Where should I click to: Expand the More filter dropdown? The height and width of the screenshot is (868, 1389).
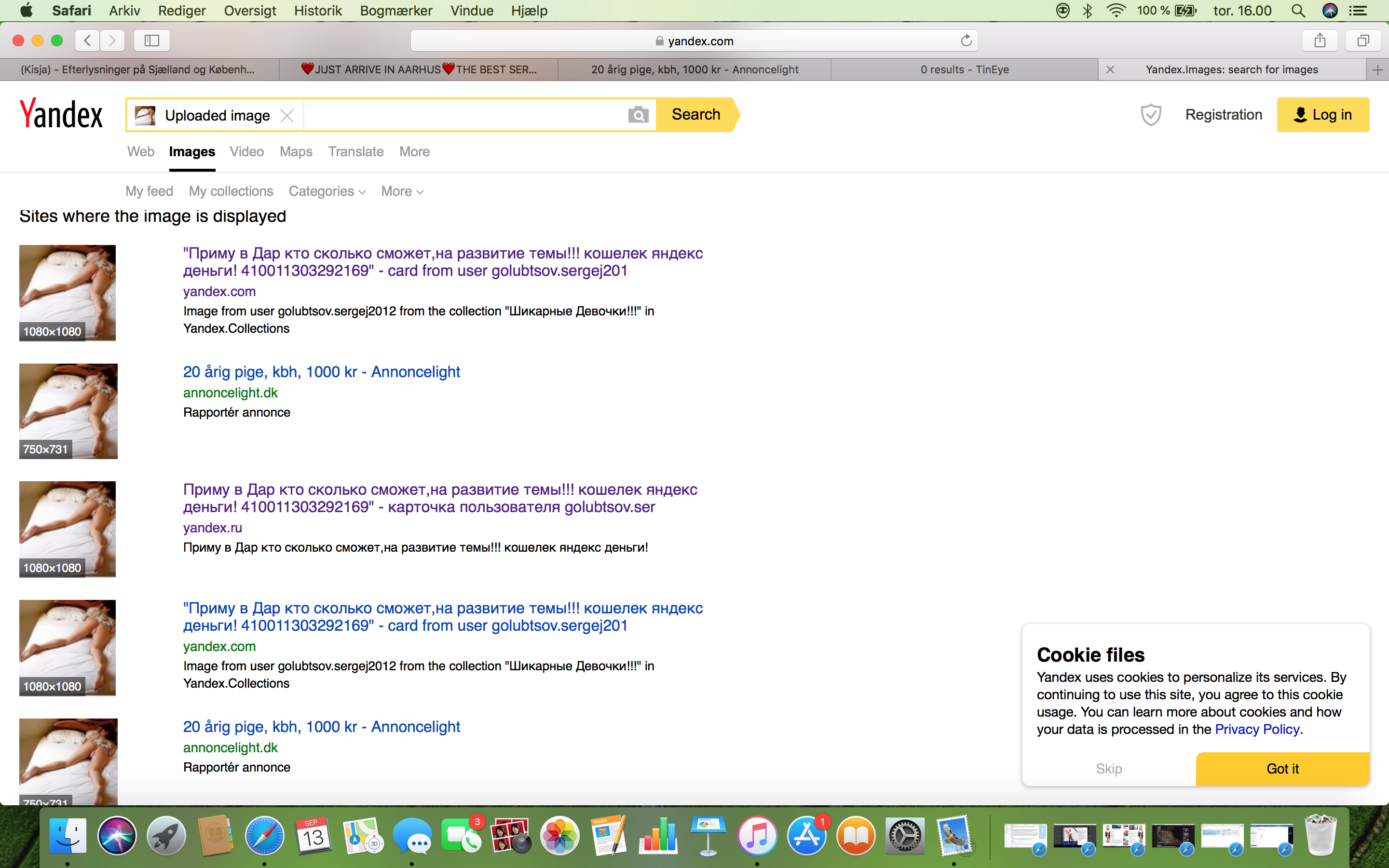[x=402, y=191]
